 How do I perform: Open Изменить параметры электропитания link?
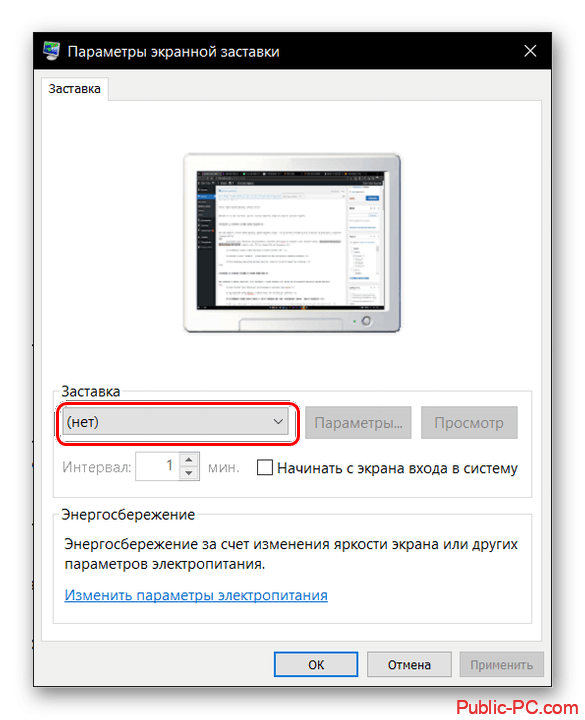(x=196, y=595)
